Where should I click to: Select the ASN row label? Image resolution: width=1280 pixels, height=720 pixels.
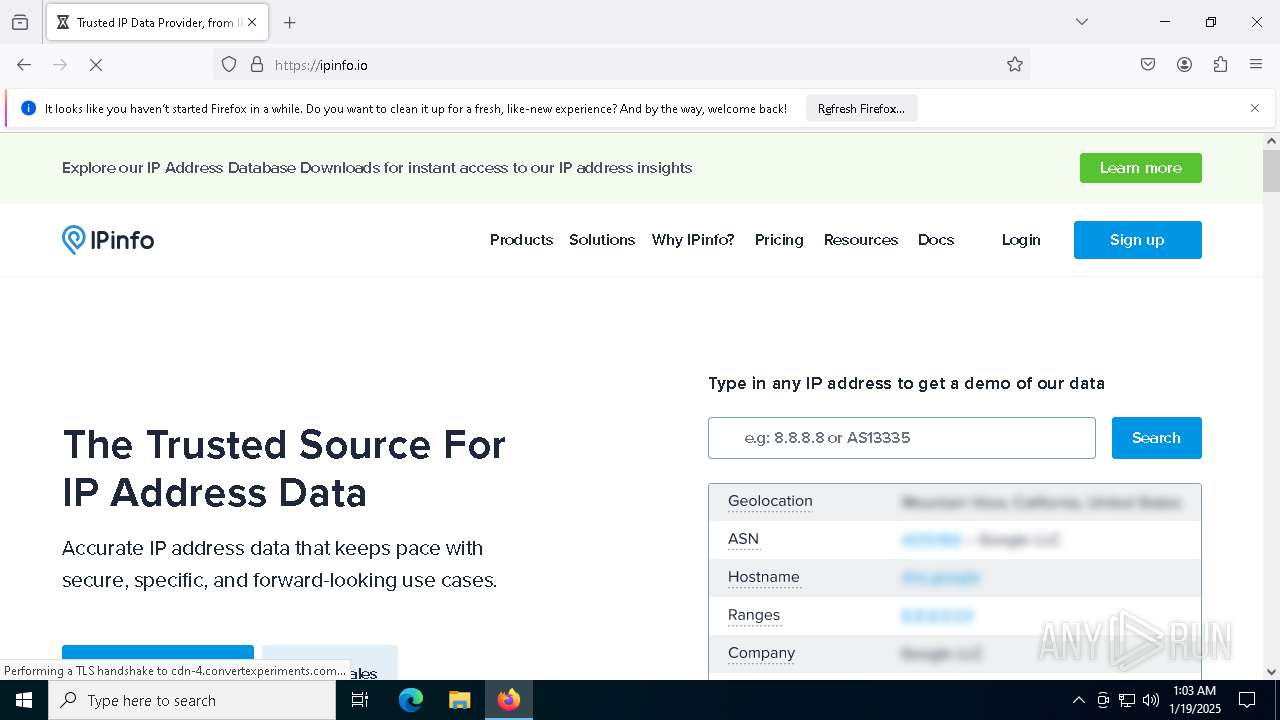click(743, 539)
